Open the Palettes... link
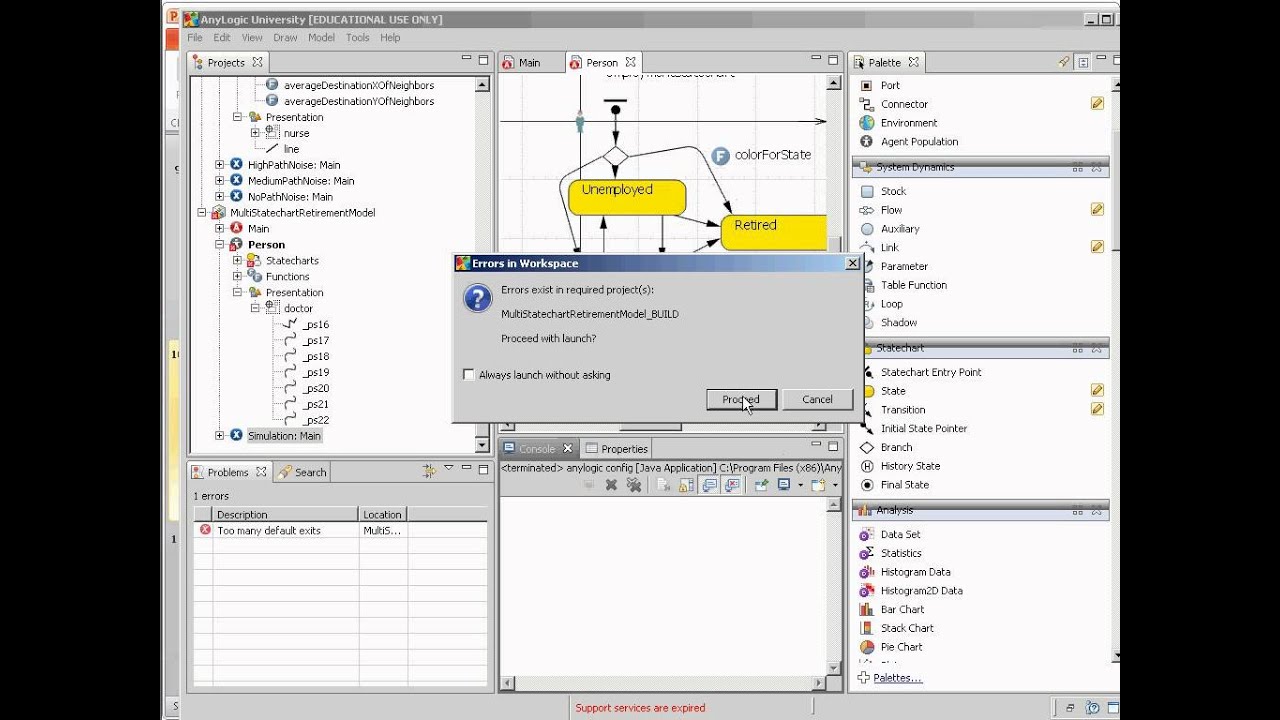Viewport: 1280px width, 720px height. (x=897, y=678)
